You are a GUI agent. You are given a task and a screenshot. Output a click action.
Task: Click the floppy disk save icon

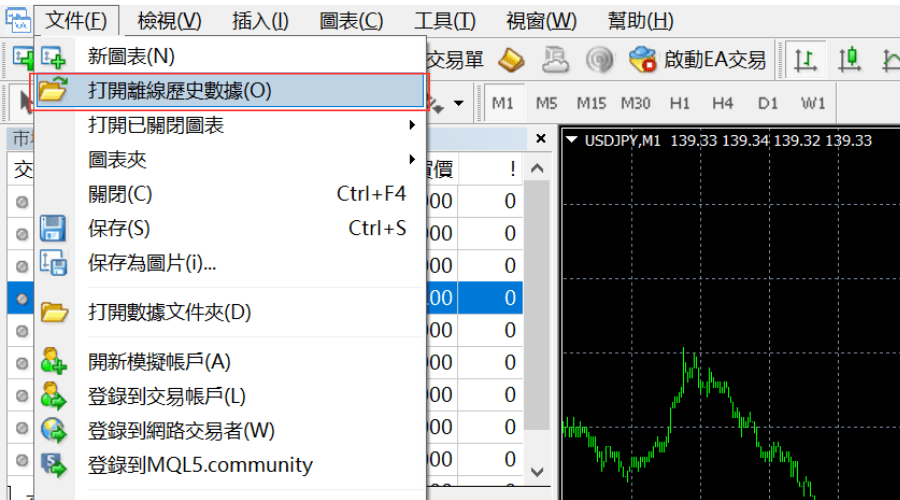(53, 228)
